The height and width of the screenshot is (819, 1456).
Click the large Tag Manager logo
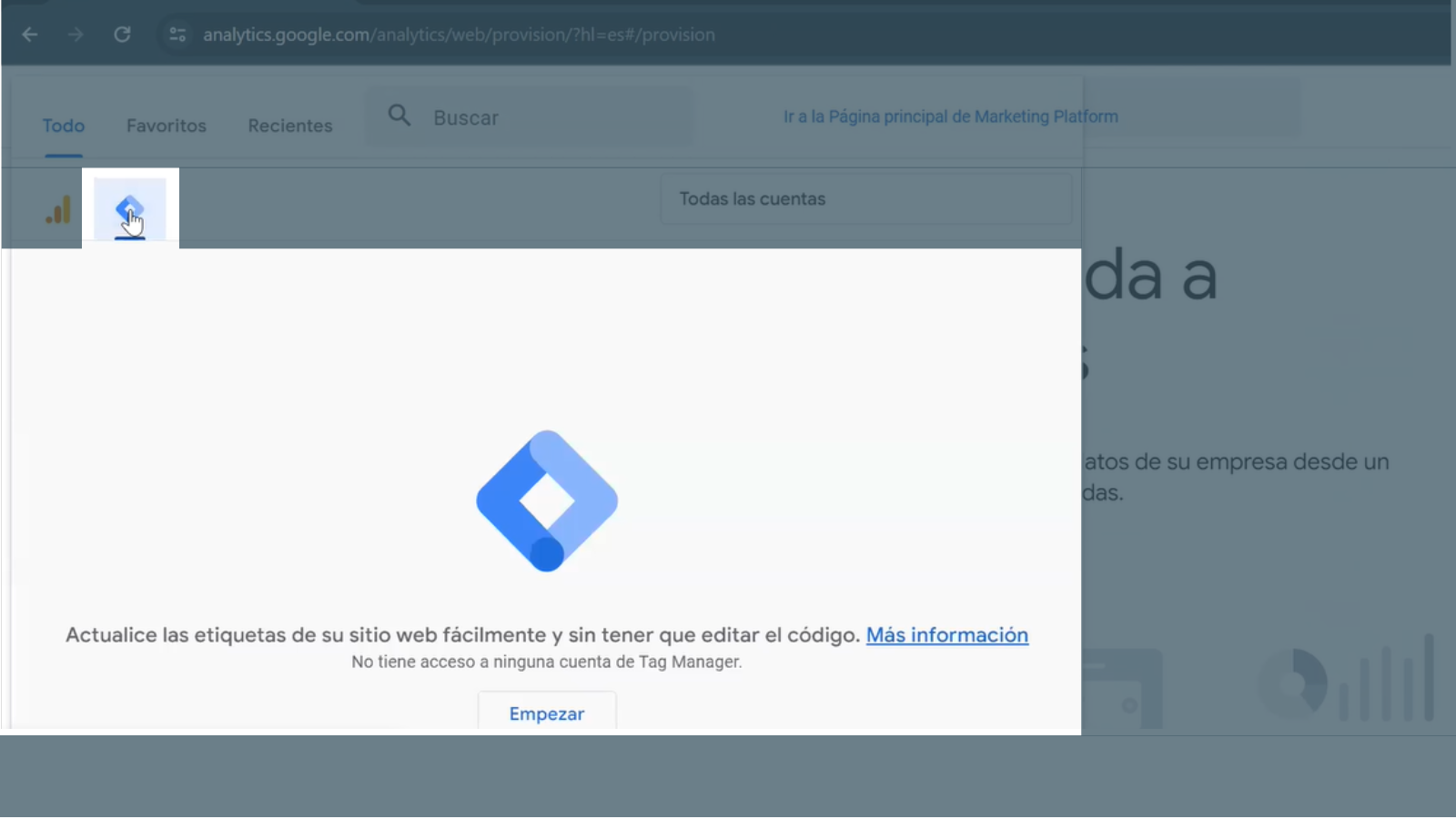[x=547, y=500]
